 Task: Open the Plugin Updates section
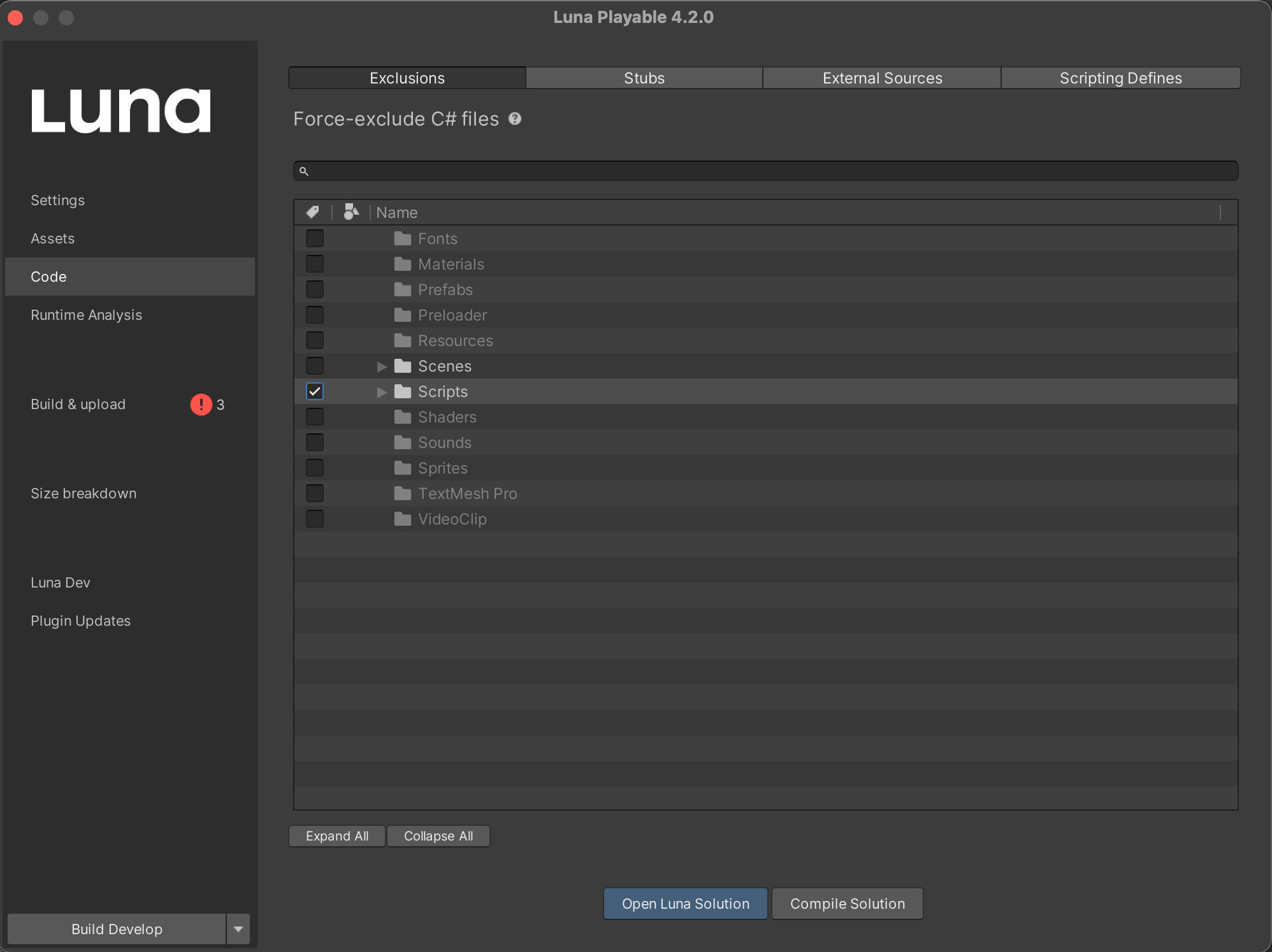click(130, 621)
